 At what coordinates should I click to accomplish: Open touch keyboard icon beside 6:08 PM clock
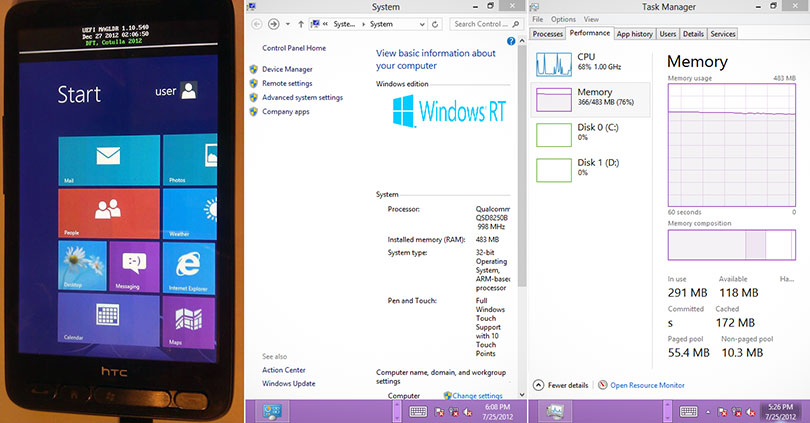tap(418, 411)
